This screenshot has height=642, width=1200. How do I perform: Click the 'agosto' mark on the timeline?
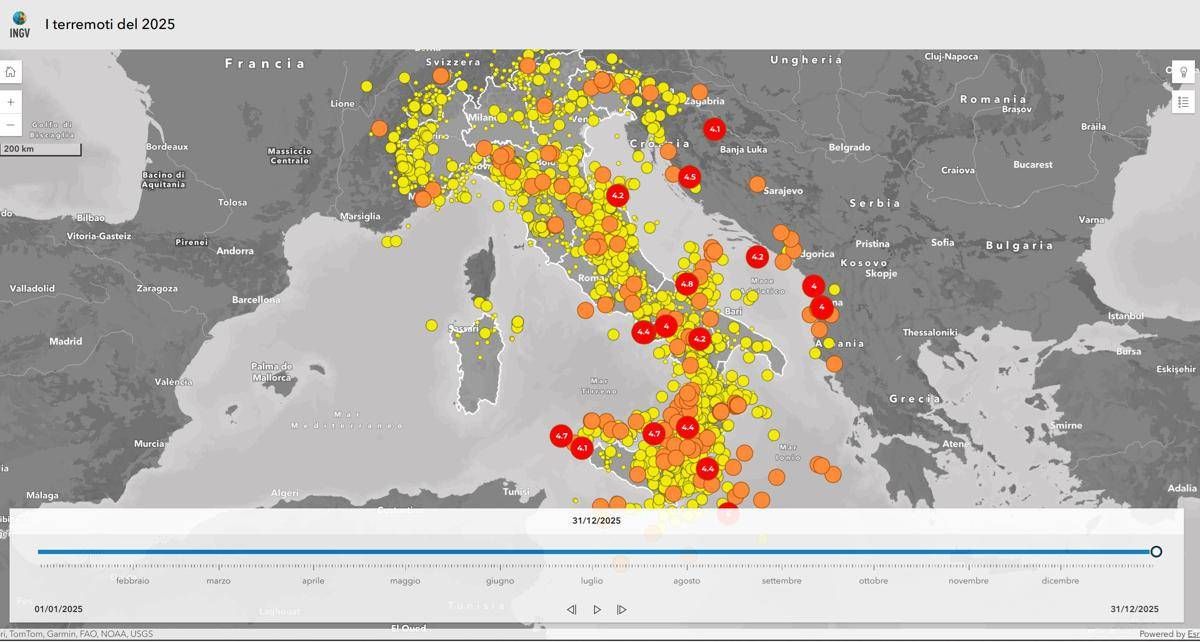687,581
